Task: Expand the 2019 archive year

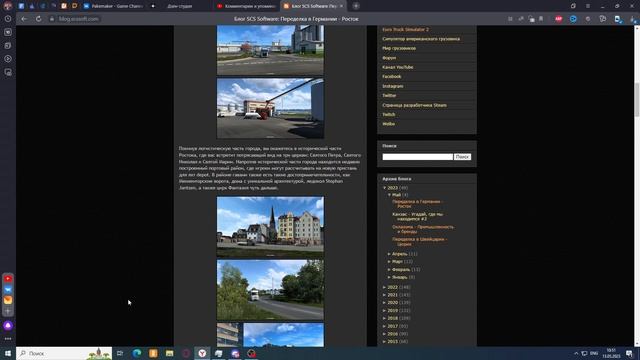Action: (384, 311)
